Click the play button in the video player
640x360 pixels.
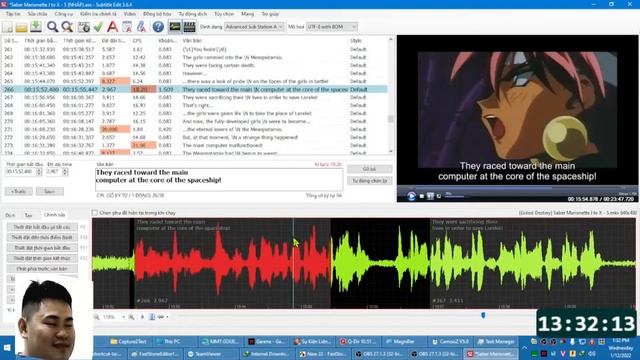point(411,196)
